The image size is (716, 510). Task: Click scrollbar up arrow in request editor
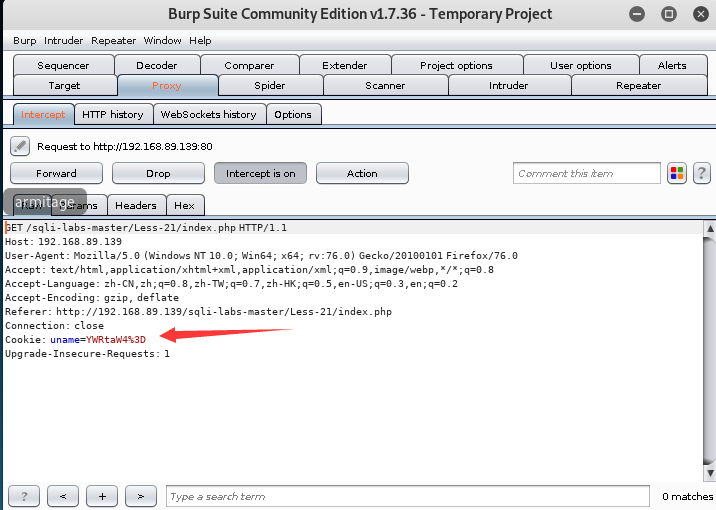tap(710, 228)
